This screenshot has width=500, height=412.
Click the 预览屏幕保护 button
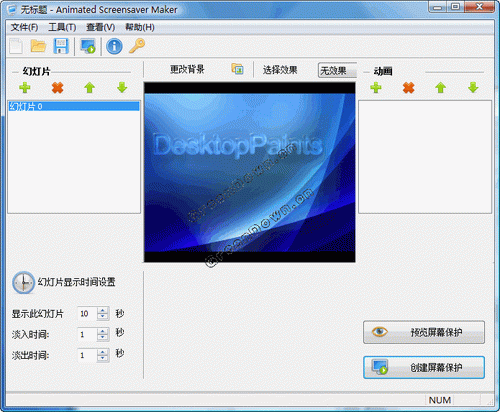[x=424, y=332]
